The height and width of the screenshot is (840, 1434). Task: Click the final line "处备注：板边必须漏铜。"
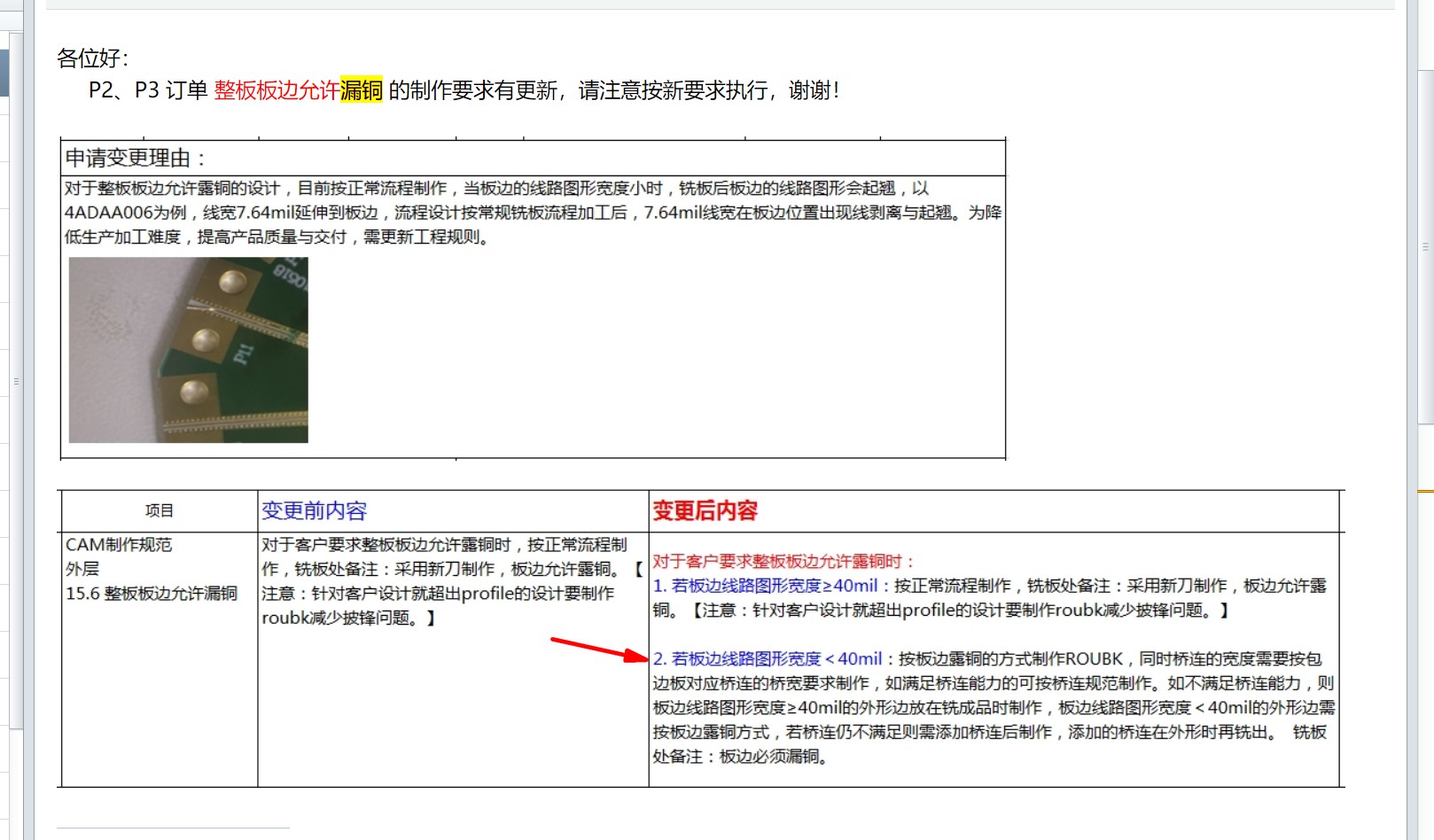pos(741,757)
